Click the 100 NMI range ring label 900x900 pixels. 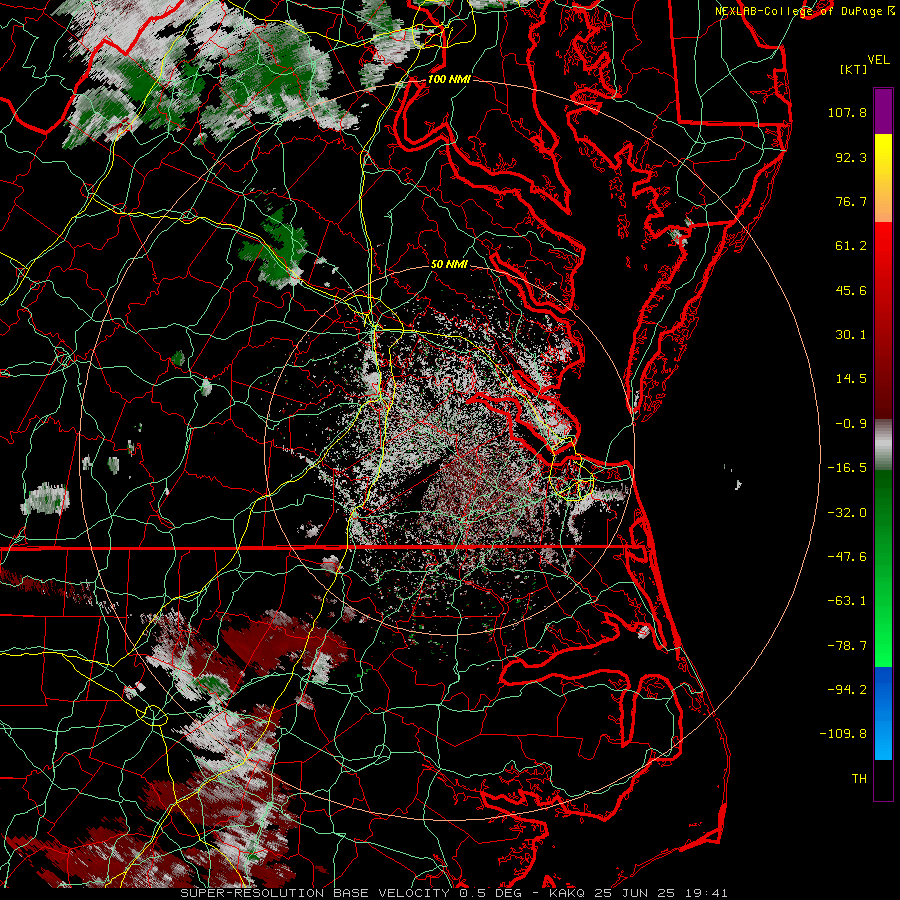click(x=449, y=79)
